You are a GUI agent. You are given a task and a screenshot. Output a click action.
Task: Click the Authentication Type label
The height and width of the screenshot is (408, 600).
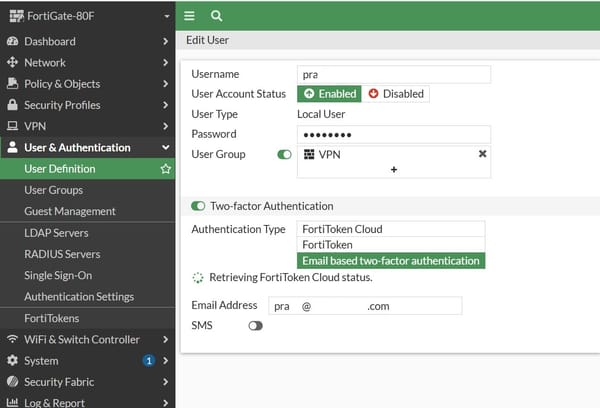tap(238, 229)
